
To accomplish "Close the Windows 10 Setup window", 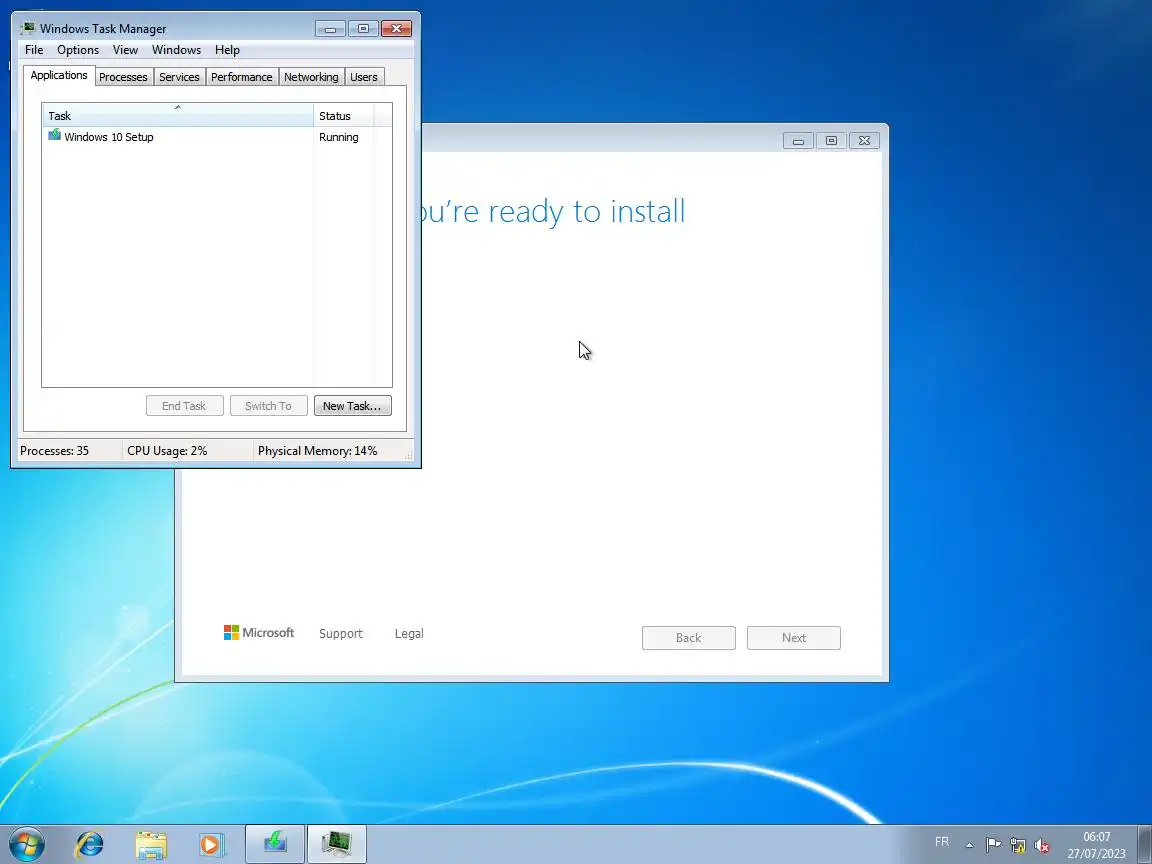I will pos(865,140).
